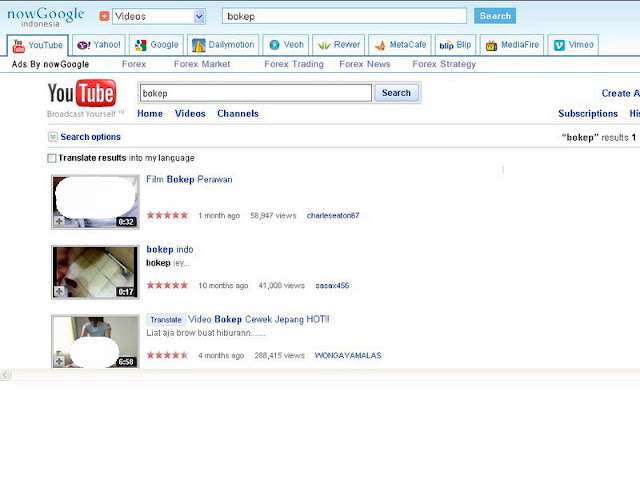Switch to the Dailymotion tab
640x480 pixels.
223,45
